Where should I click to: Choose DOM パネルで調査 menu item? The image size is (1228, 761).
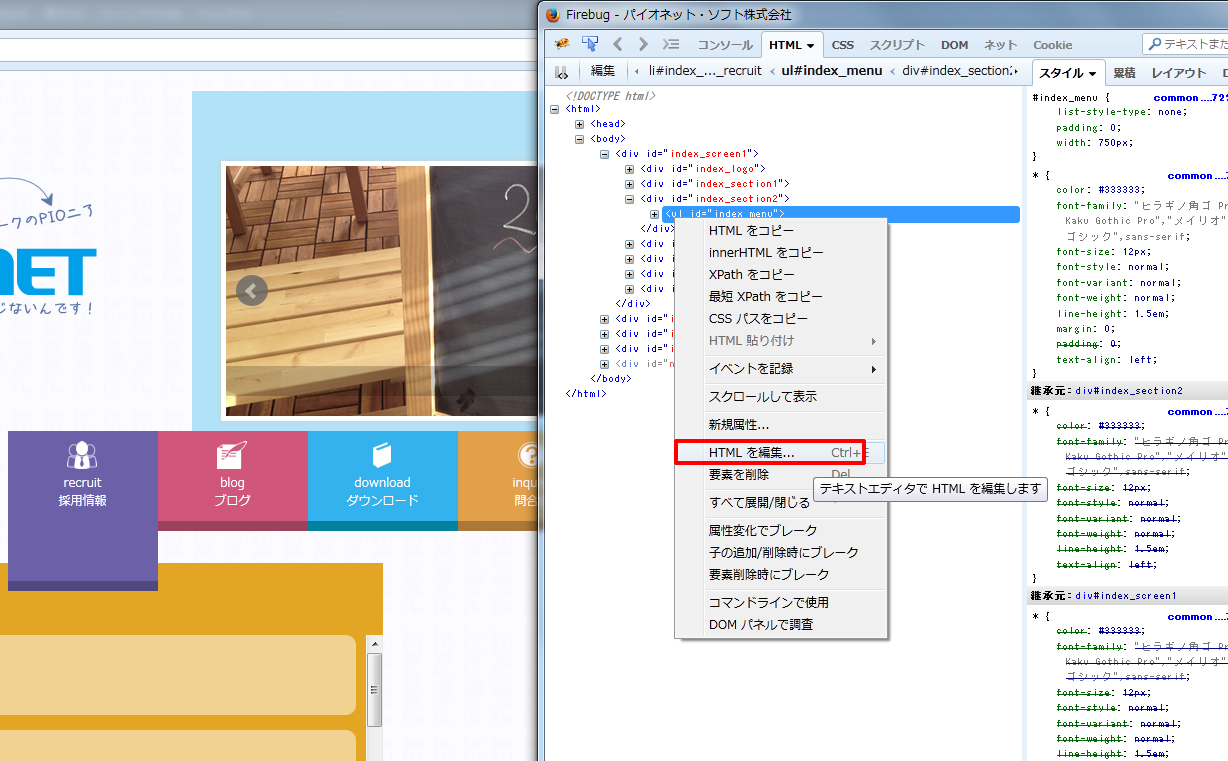click(x=781, y=625)
